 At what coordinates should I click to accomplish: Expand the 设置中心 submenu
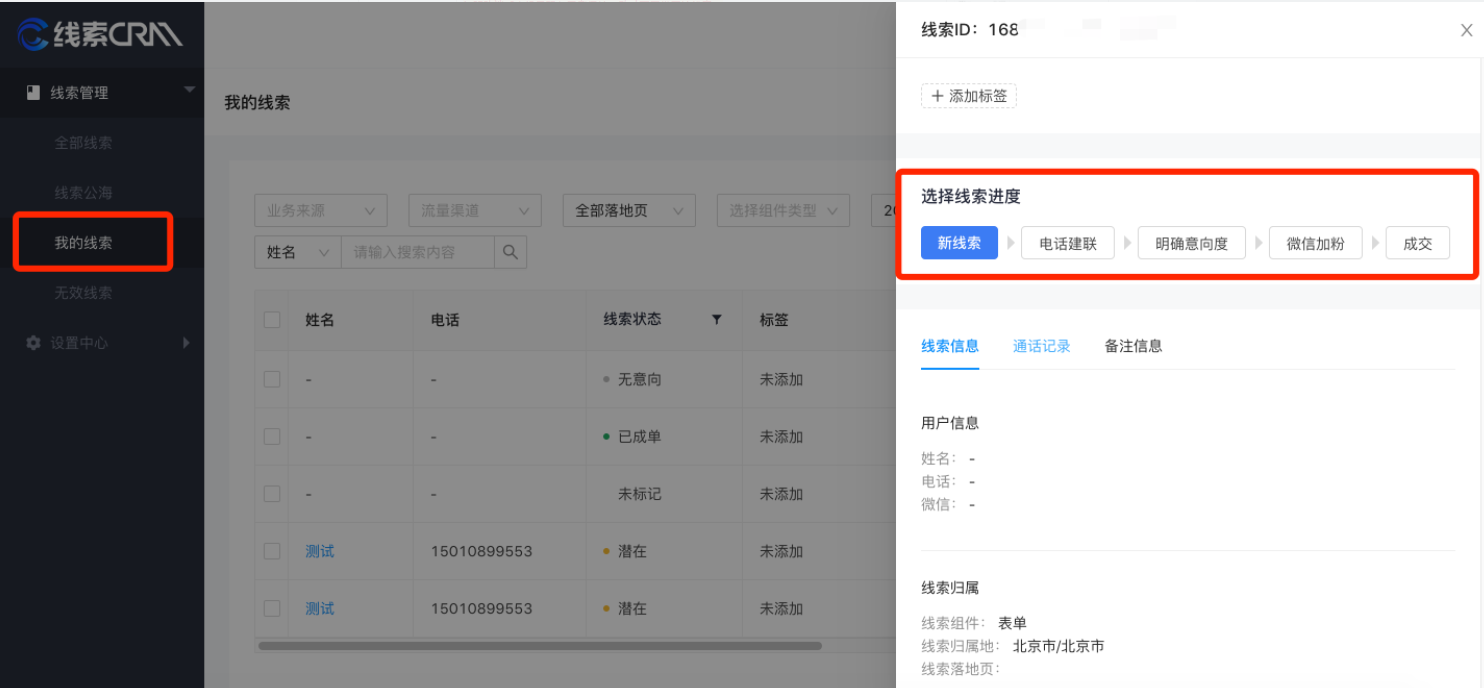coord(186,343)
